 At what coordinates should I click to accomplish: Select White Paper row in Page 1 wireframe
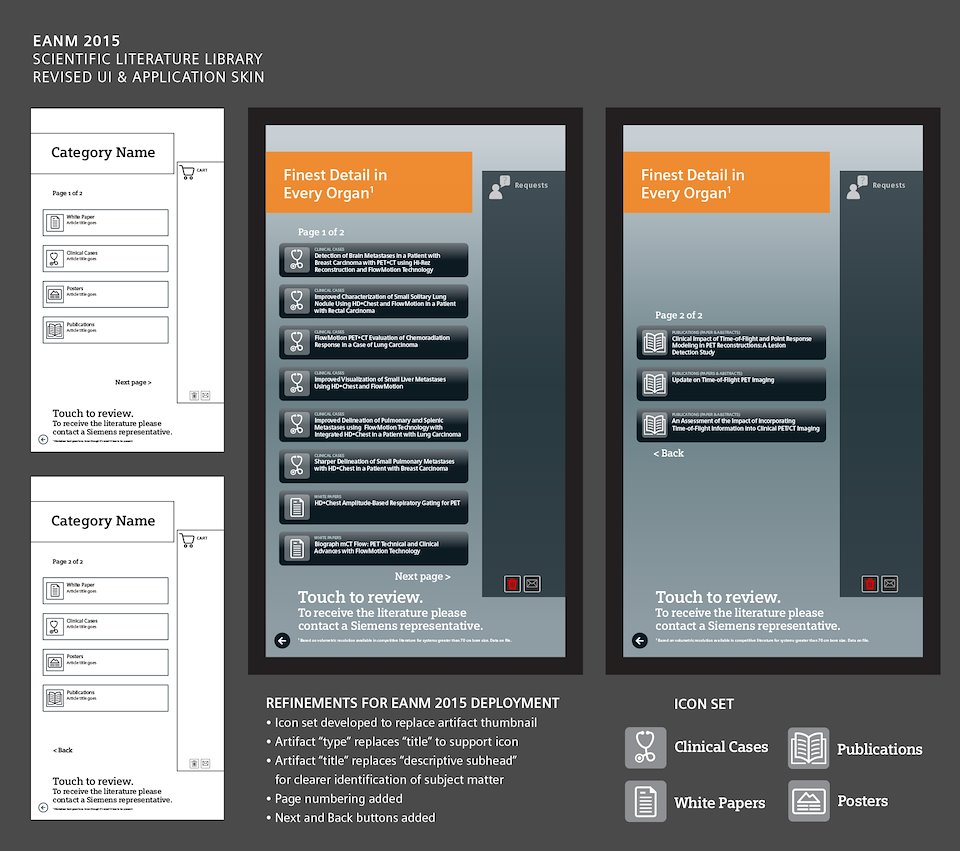tap(105, 222)
